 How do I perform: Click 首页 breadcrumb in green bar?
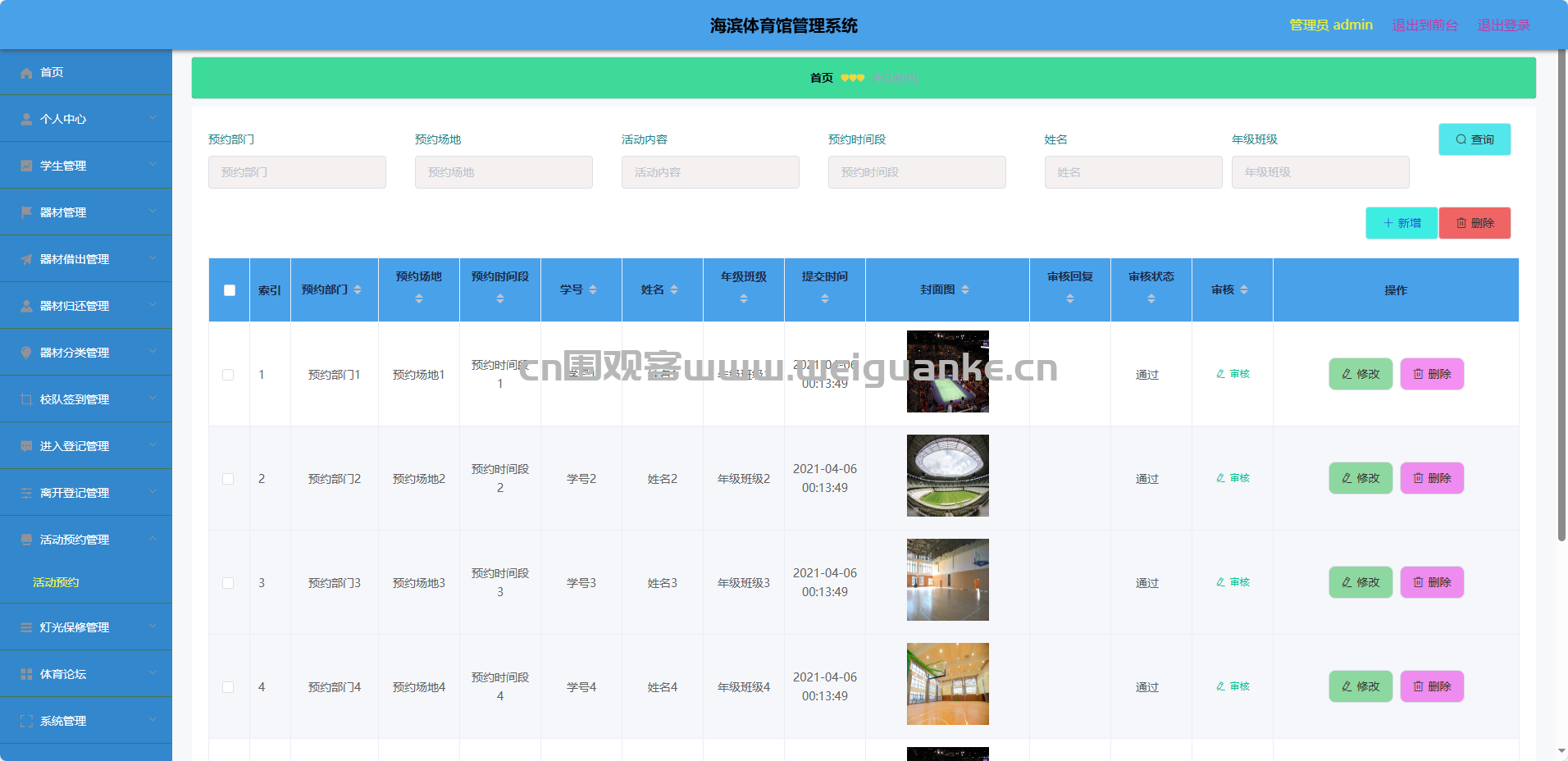[x=821, y=78]
